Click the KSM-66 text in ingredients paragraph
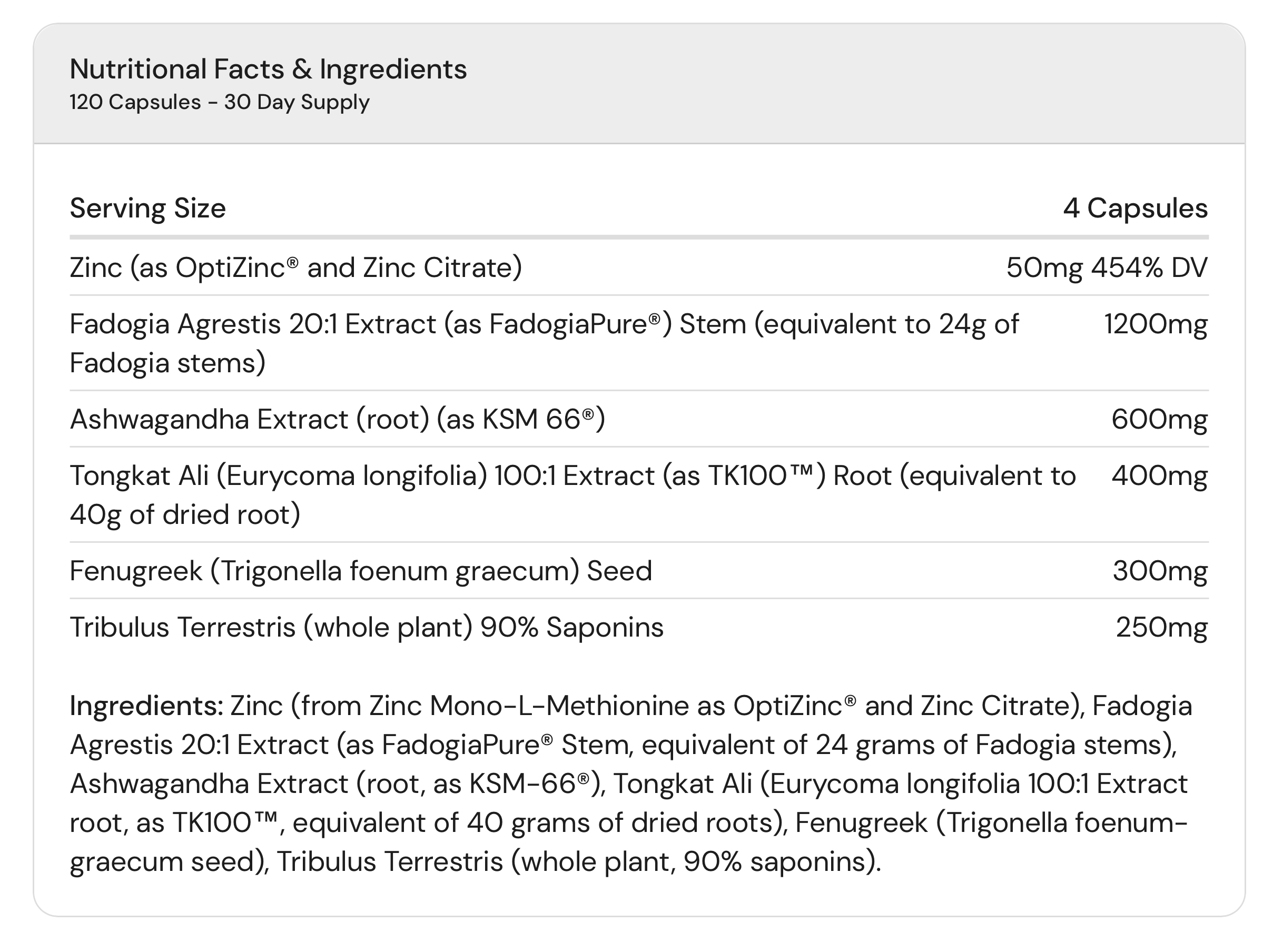 coord(529,784)
